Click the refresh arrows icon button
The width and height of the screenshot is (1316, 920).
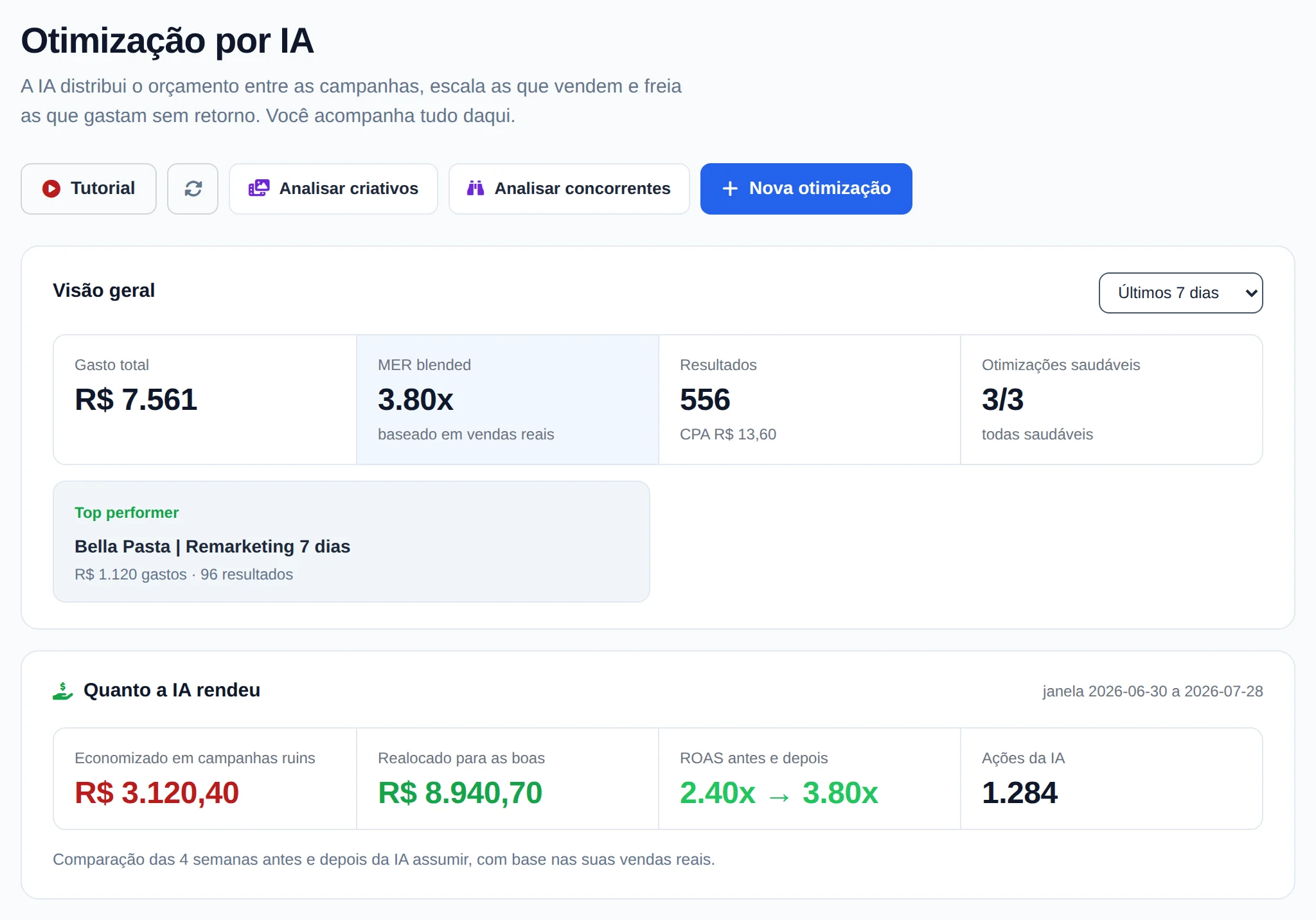193,188
